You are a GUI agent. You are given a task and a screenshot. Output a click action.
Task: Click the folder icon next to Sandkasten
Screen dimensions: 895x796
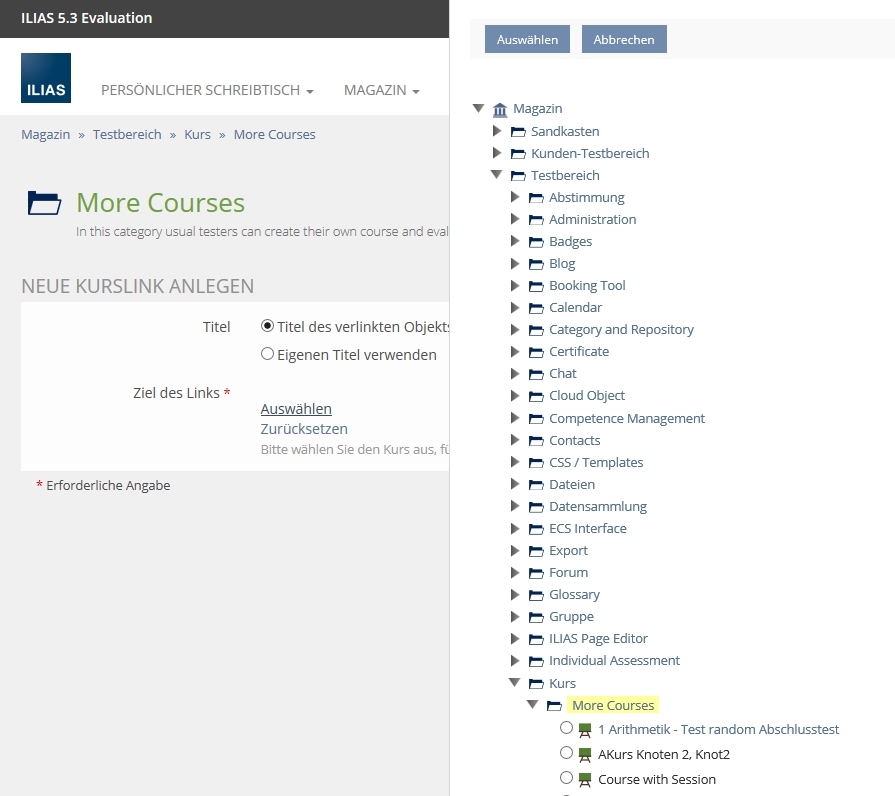[518, 131]
